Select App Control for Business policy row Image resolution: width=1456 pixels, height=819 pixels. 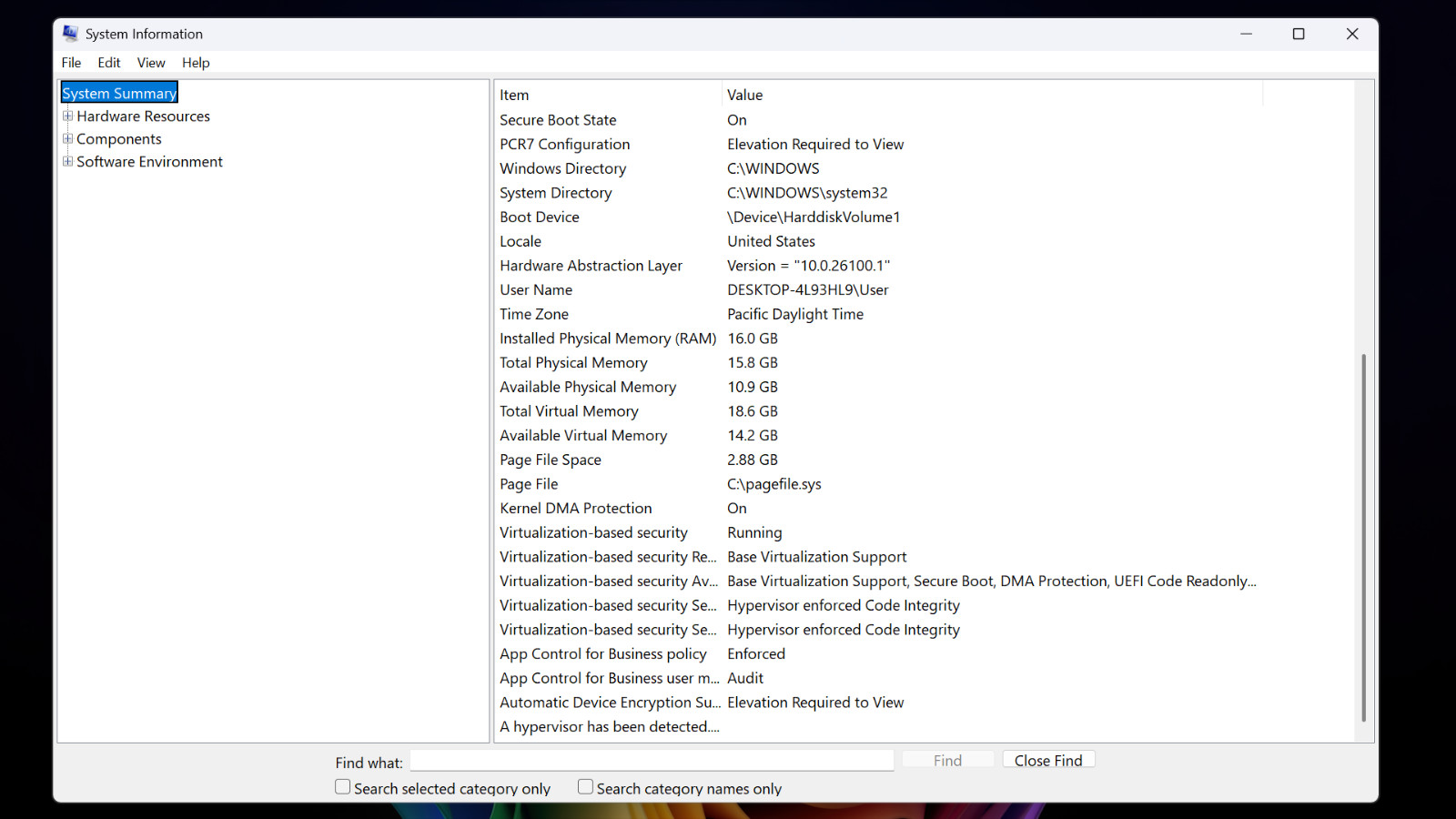point(878,654)
